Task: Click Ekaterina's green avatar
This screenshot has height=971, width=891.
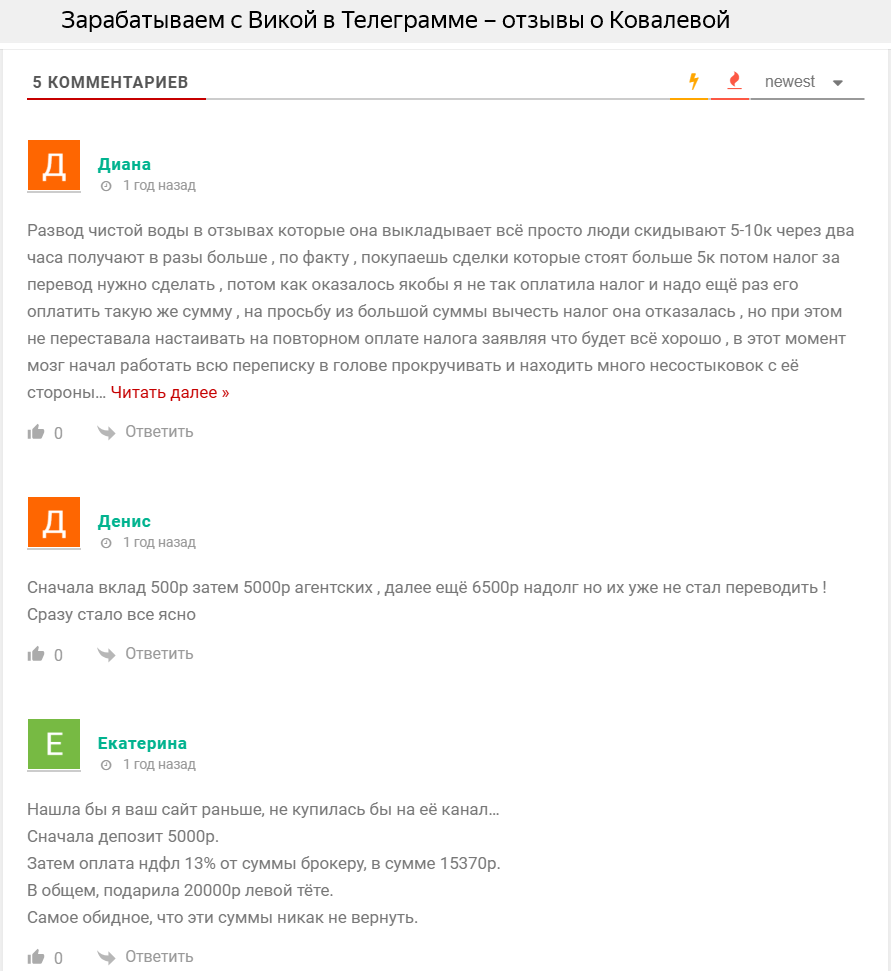Action: [54, 744]
